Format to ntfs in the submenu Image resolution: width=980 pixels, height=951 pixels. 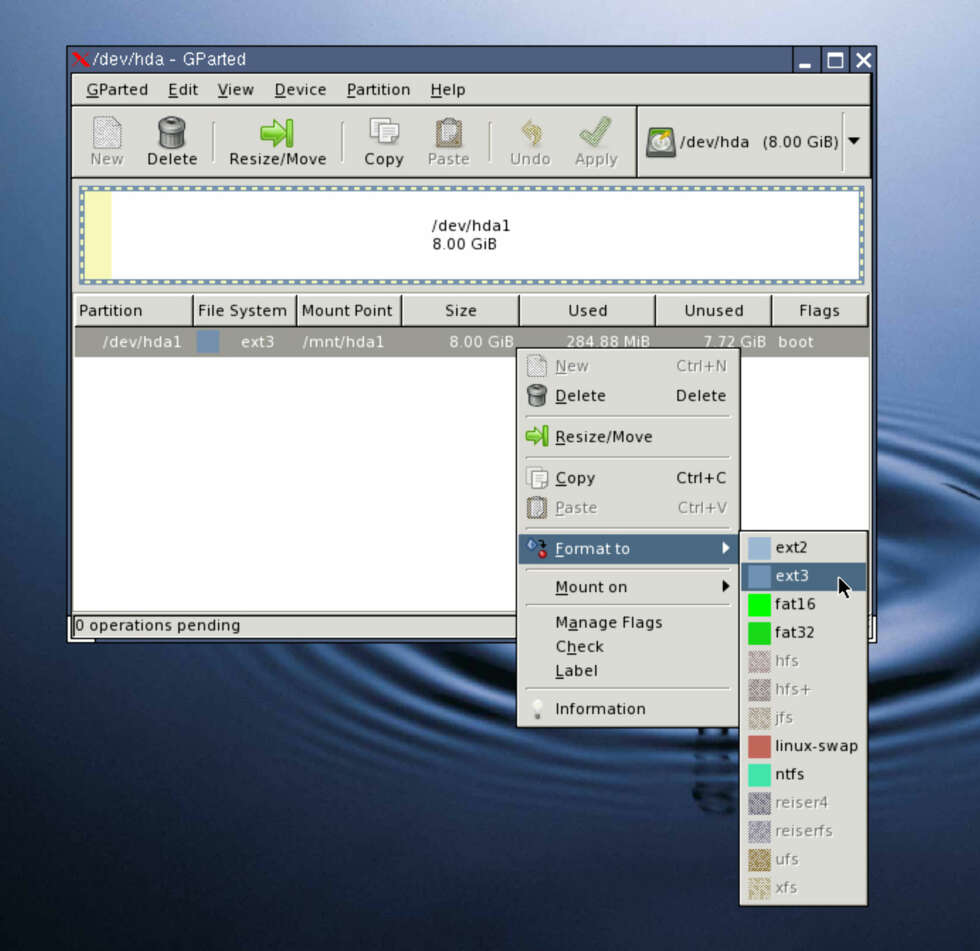pos(803,774)
